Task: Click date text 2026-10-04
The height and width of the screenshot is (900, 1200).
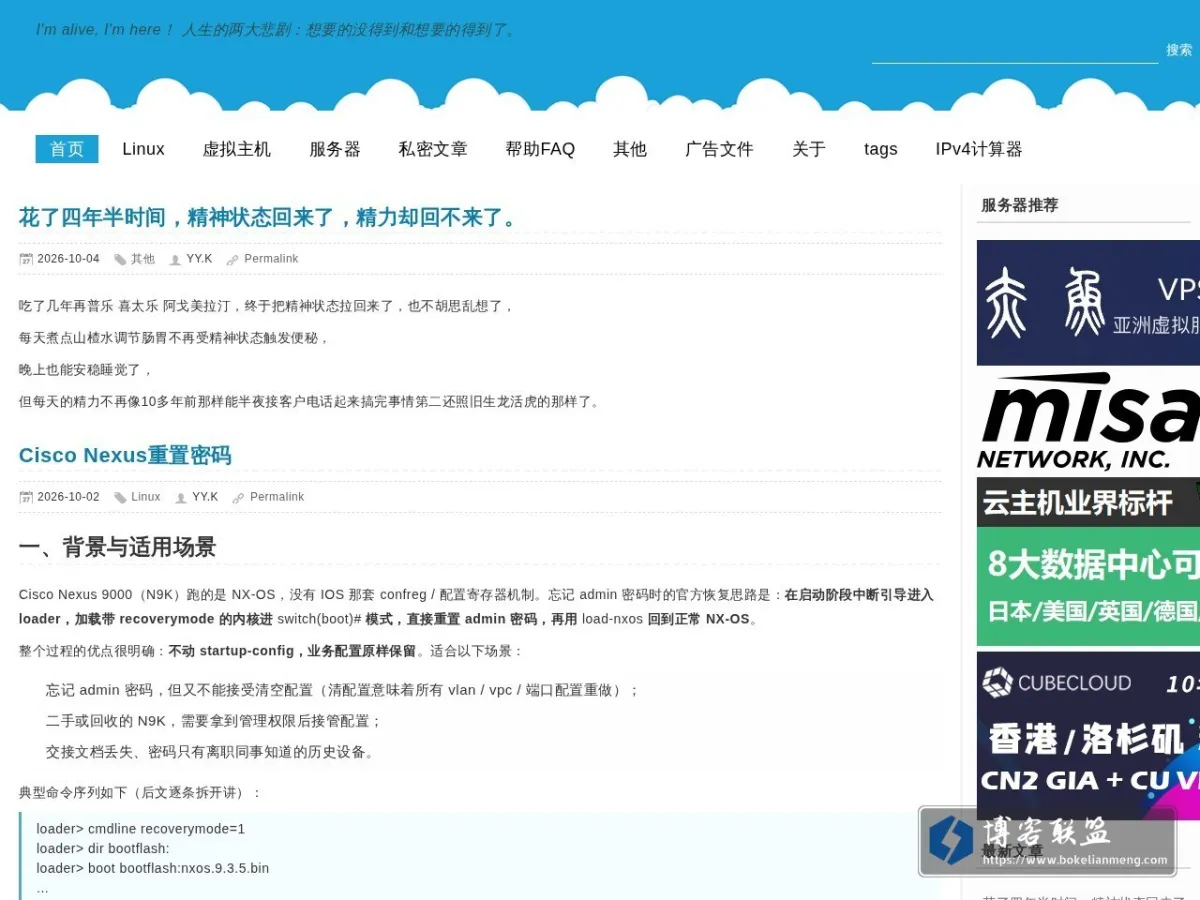Action: (68, 259)
